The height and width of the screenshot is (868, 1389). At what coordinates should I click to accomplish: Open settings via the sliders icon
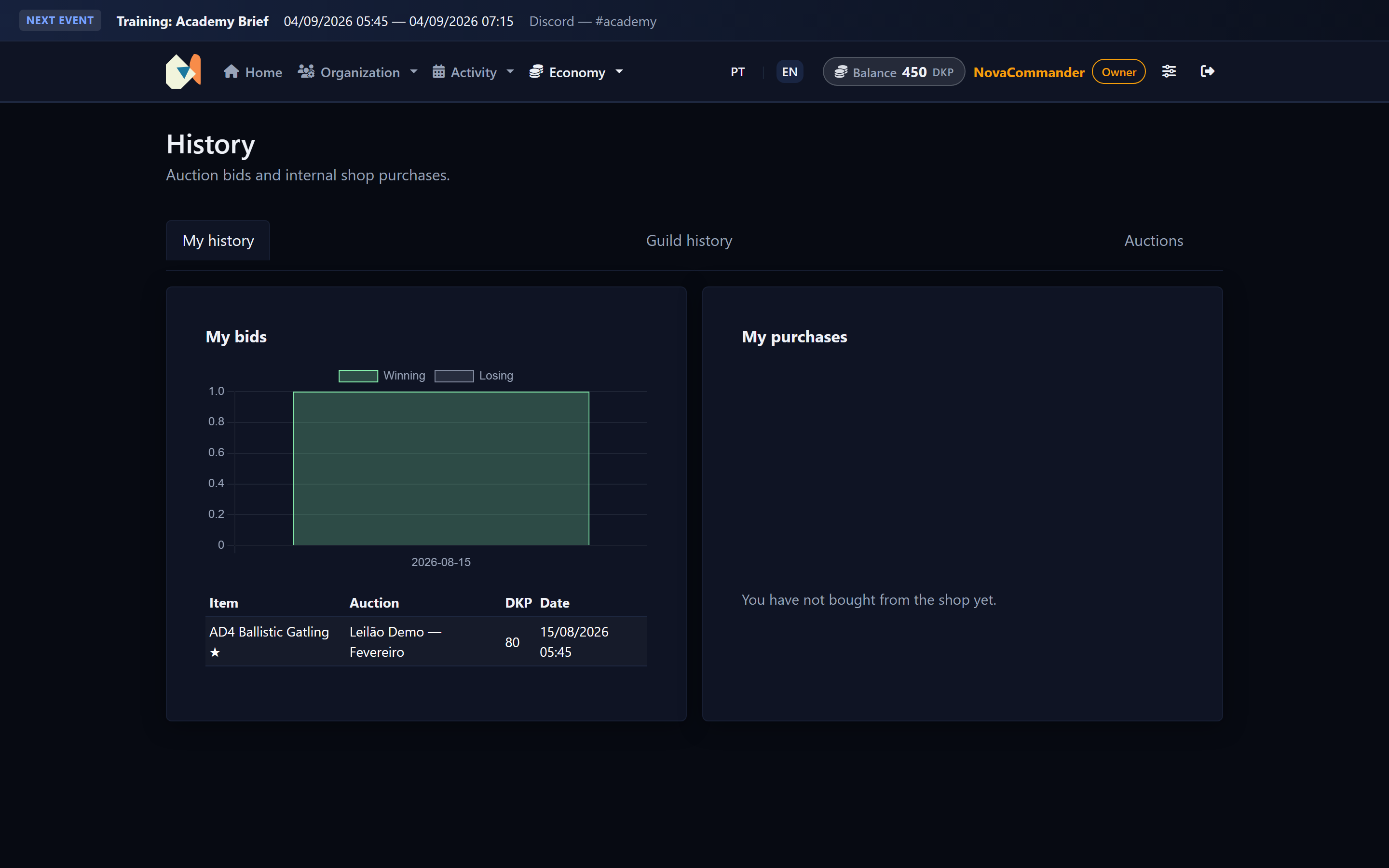point(1169,71)
